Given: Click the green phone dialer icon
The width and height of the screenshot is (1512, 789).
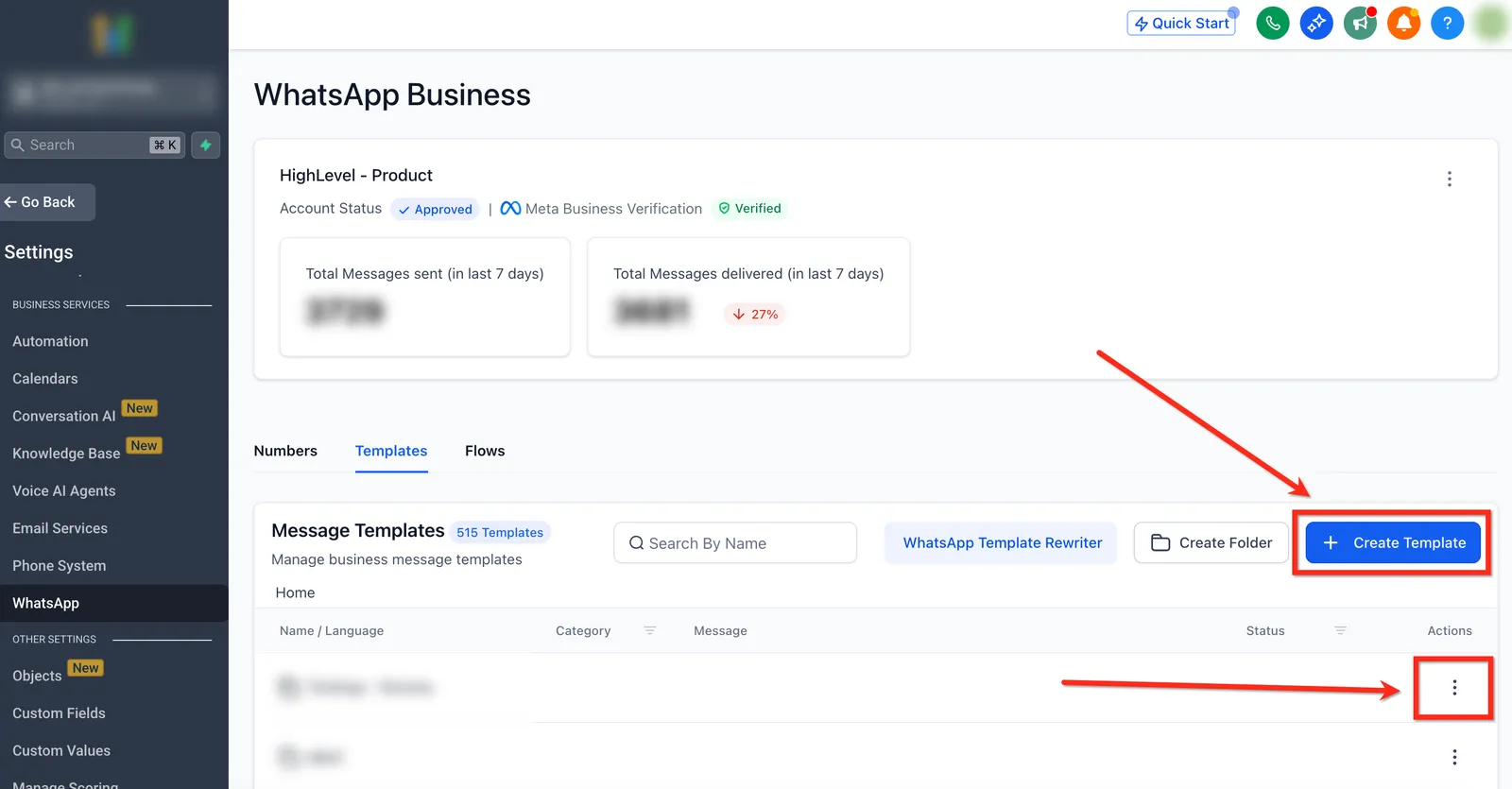Looking at the screenshot, I should pyautogui.click(x=1272, y=23).
